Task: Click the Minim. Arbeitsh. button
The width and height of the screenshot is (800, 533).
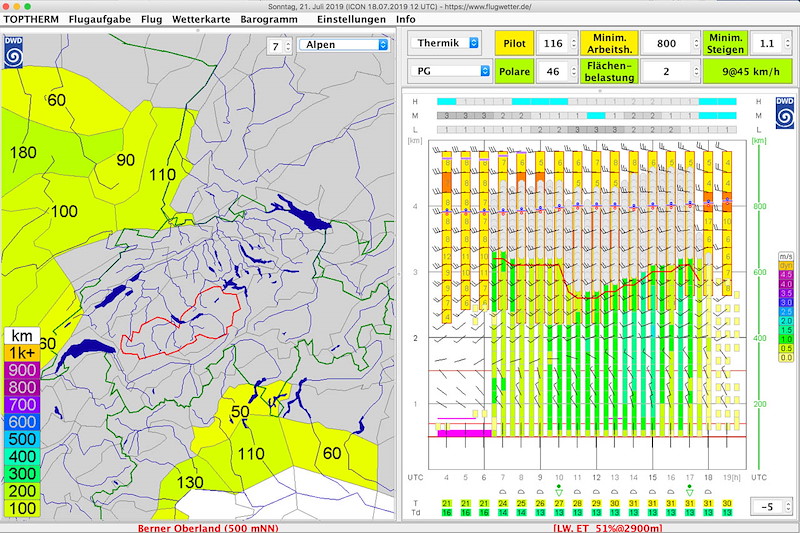Action: pyautogui.click(x=609, y=43)
